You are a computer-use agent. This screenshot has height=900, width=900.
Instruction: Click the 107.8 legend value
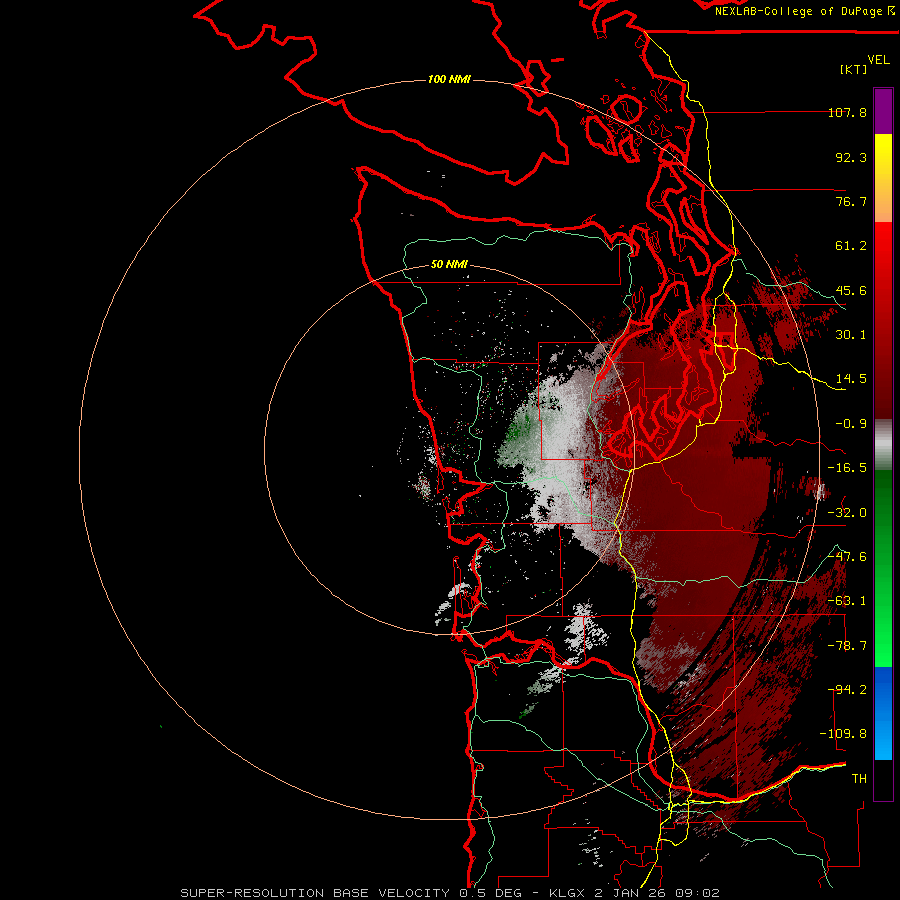[847, 112]
